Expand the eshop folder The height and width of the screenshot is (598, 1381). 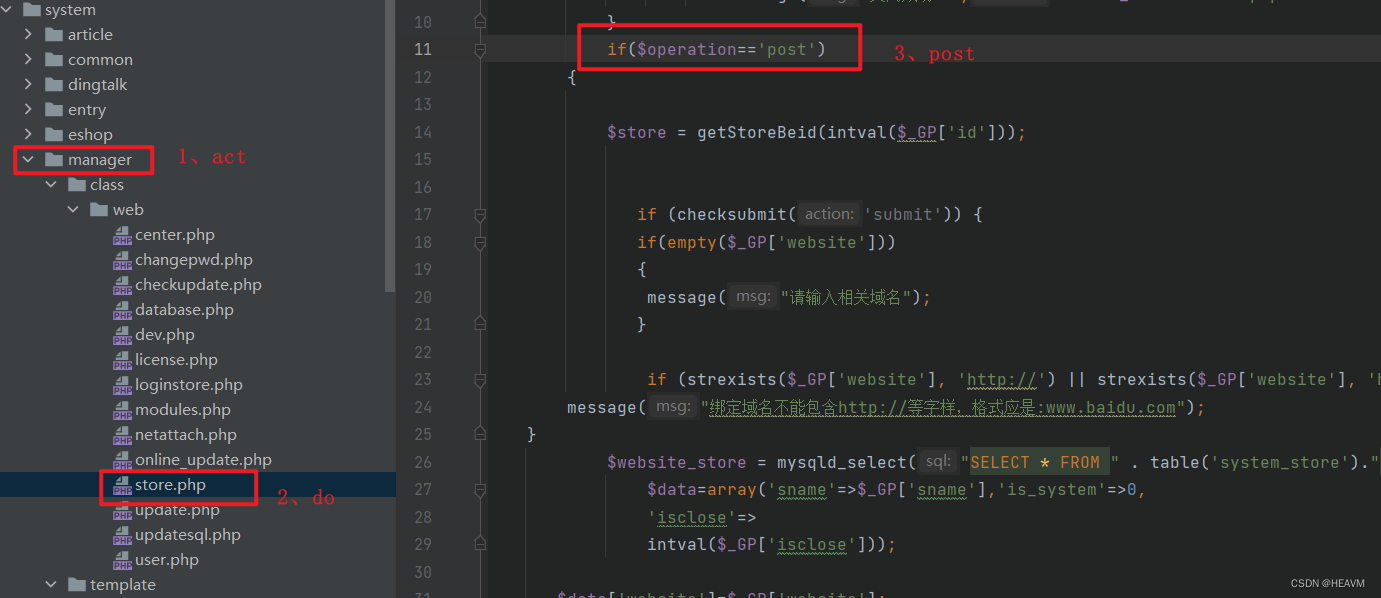pos(27,134)
